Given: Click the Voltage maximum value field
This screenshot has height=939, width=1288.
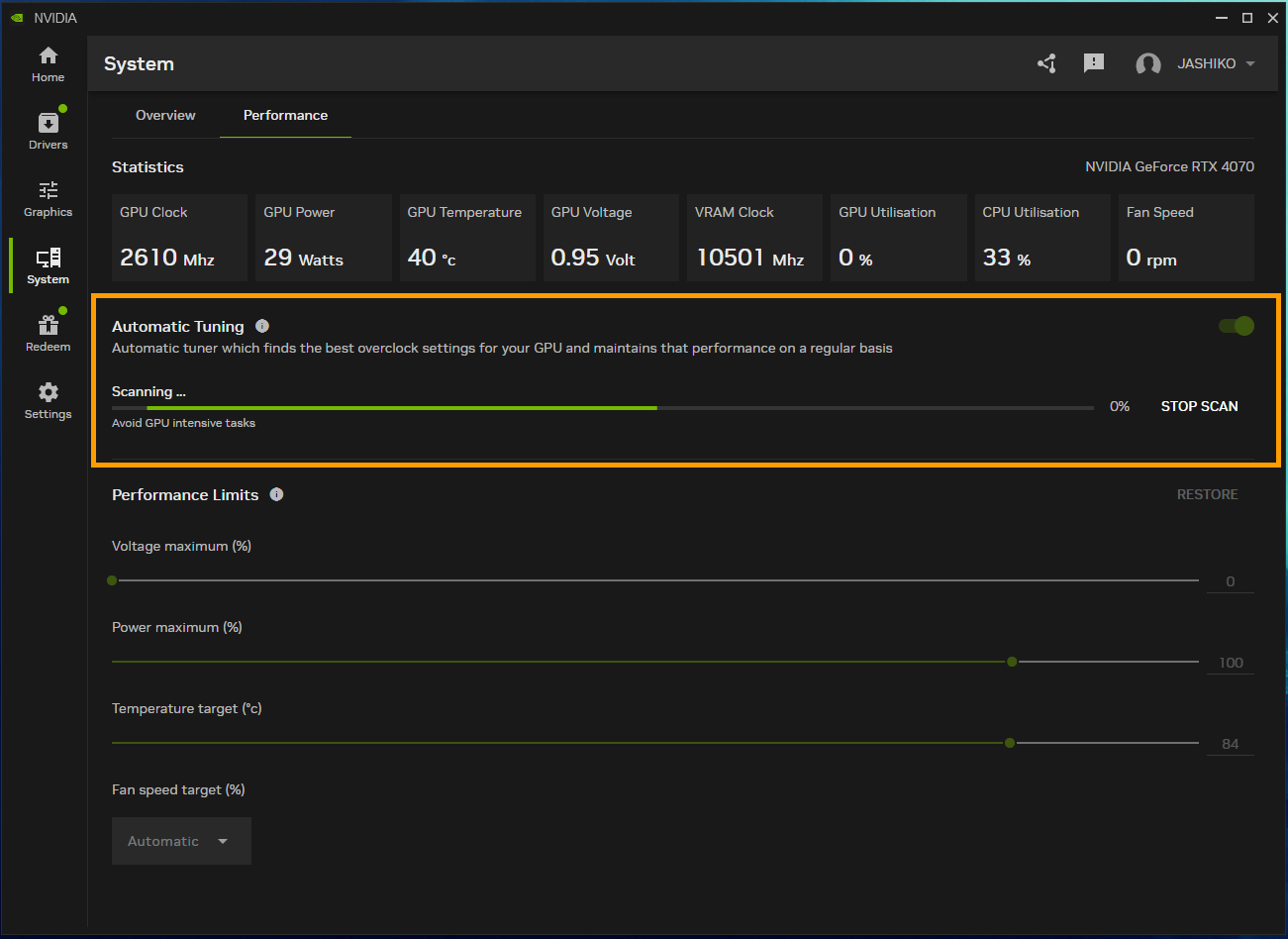Looking at the screenshot, I should [x=1231, y=581].
